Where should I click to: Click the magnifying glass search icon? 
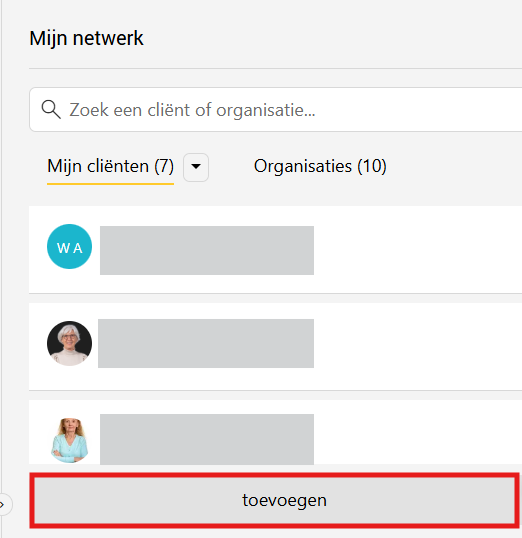[x=51, y=109]
